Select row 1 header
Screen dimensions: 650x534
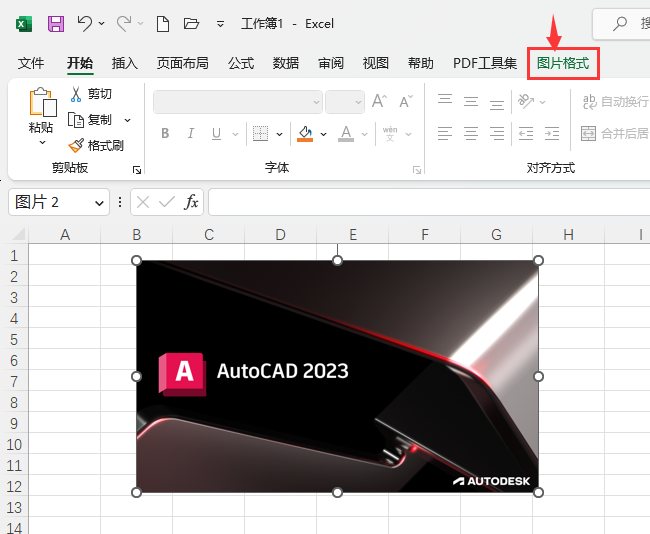point(14,255)
